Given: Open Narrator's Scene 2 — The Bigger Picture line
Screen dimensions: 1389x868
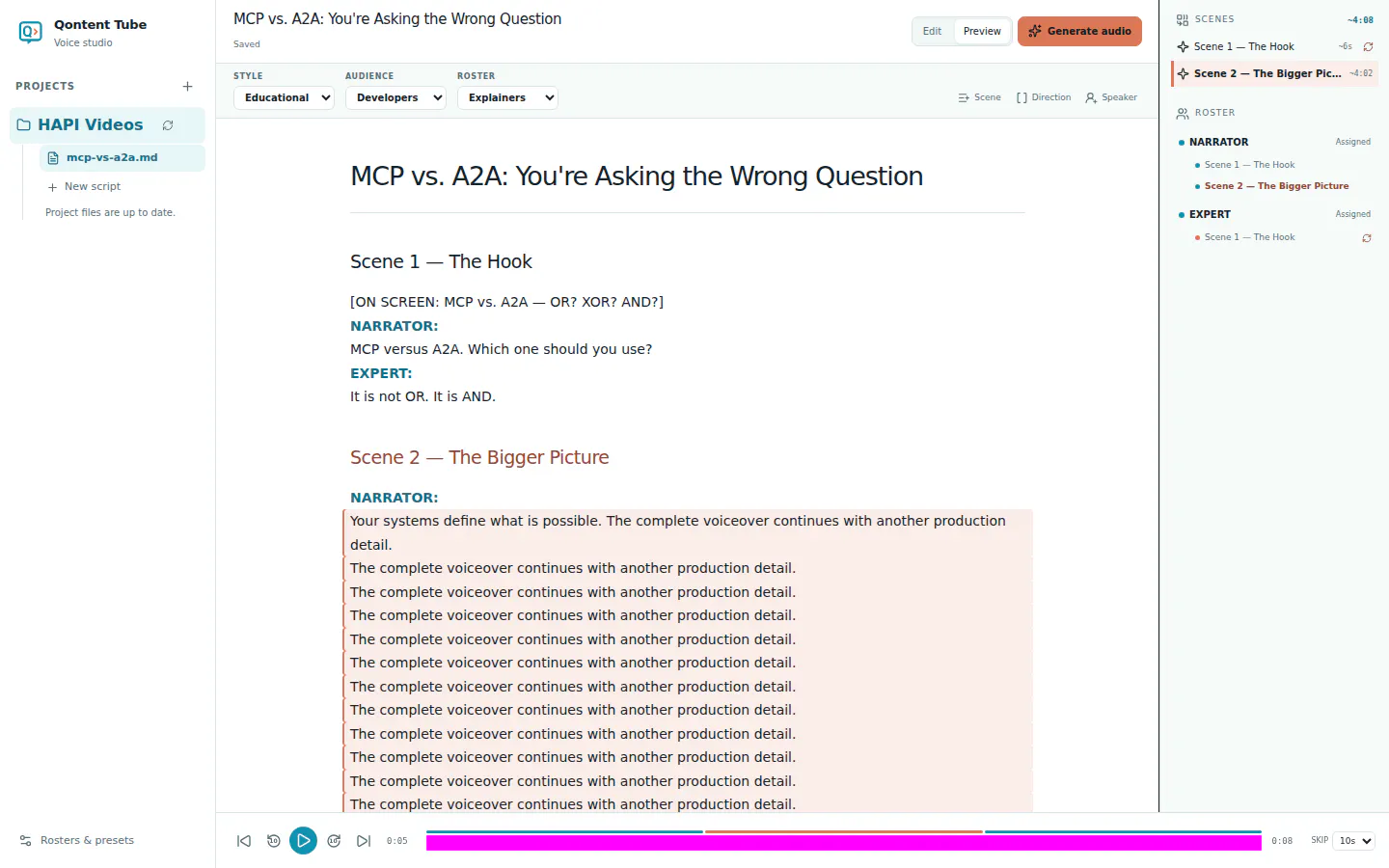Looking at the screenshot, I should [1276, 187].
